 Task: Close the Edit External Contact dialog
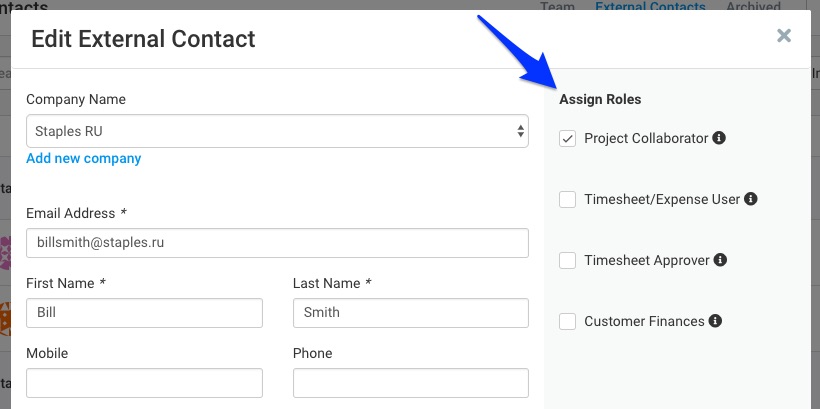tap(784, 36)
